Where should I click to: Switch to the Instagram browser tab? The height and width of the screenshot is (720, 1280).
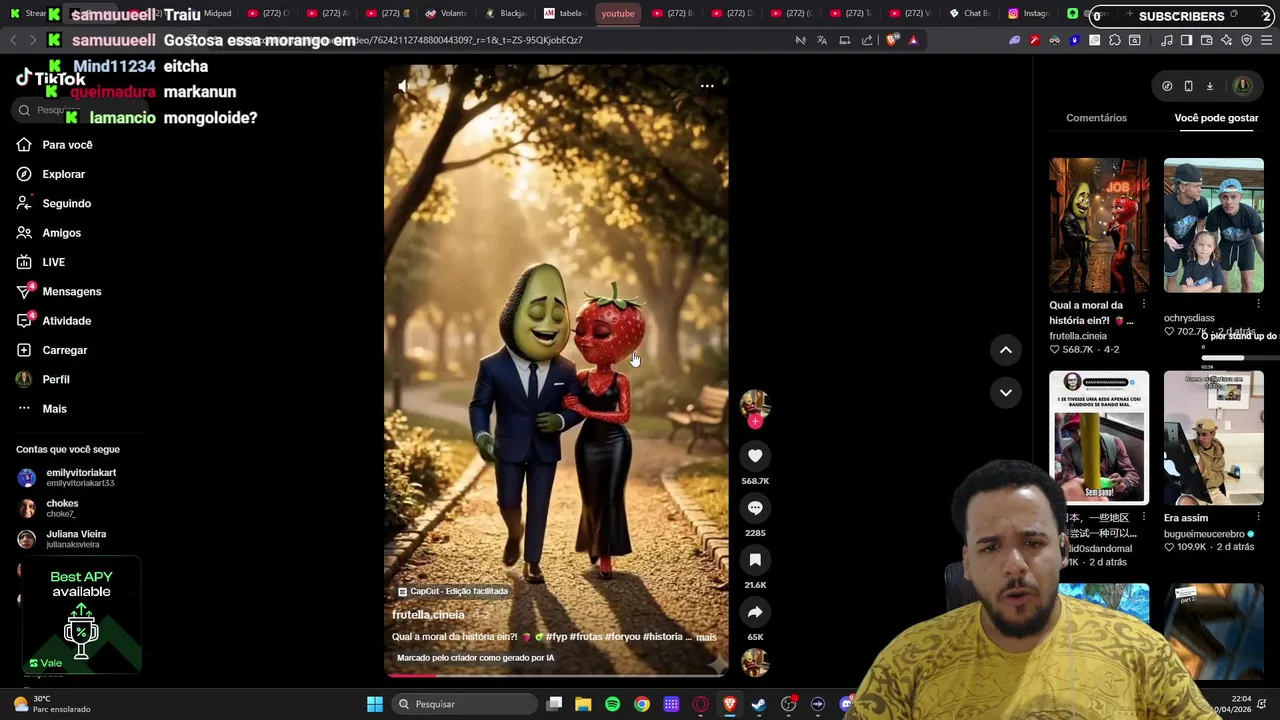[1028, 13]
